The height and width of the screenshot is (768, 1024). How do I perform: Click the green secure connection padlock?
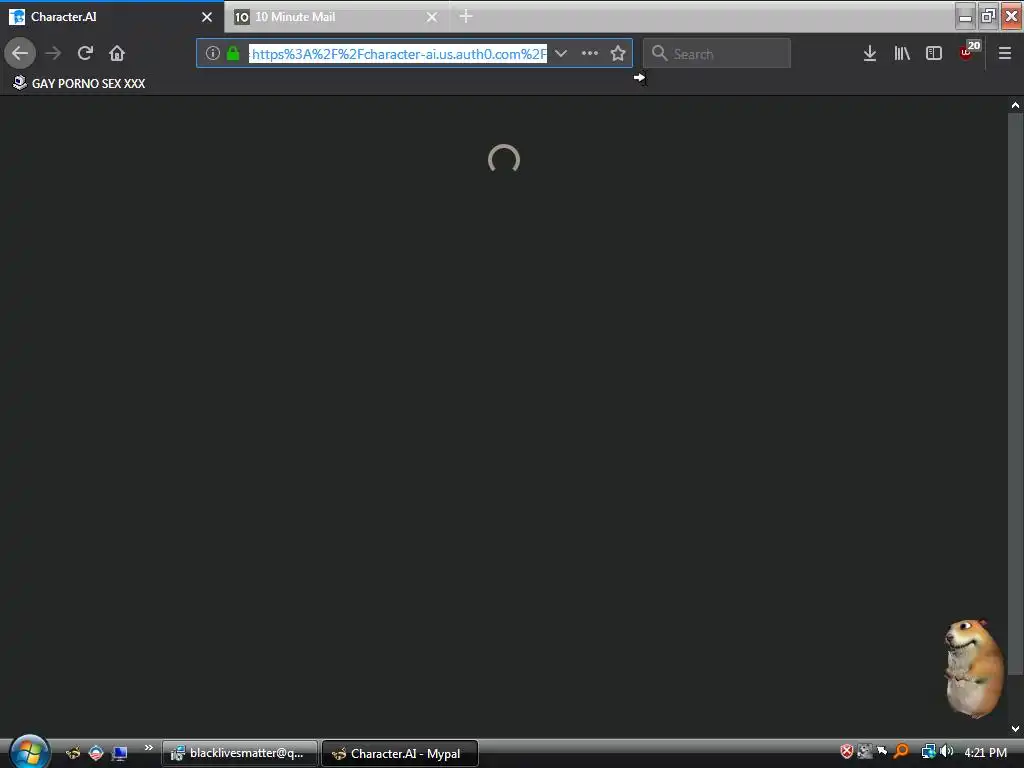(x=232, y=53)
